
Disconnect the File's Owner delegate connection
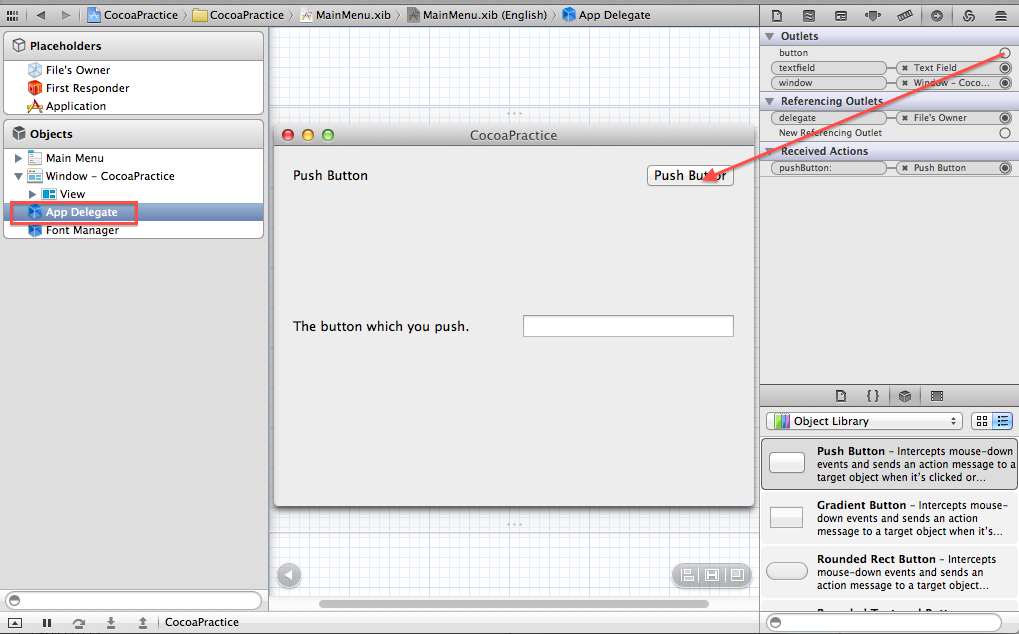click(x=905, y=118)
